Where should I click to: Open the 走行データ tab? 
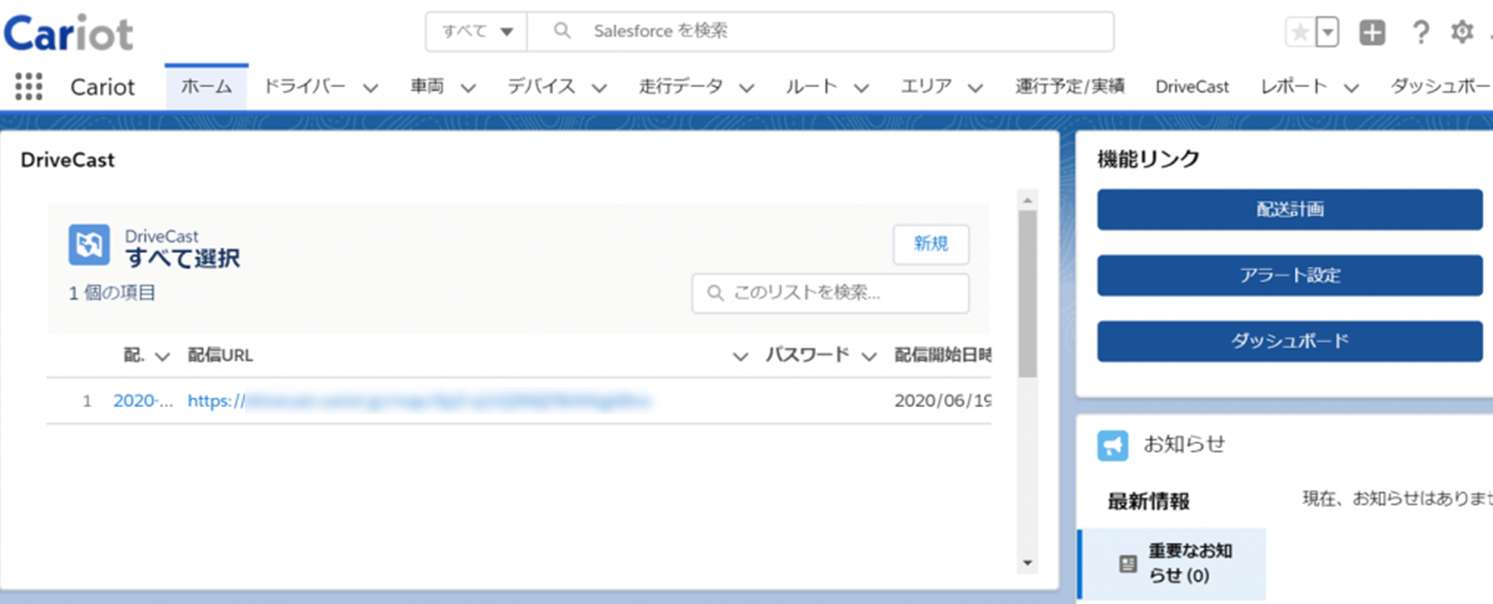(681, 87)
